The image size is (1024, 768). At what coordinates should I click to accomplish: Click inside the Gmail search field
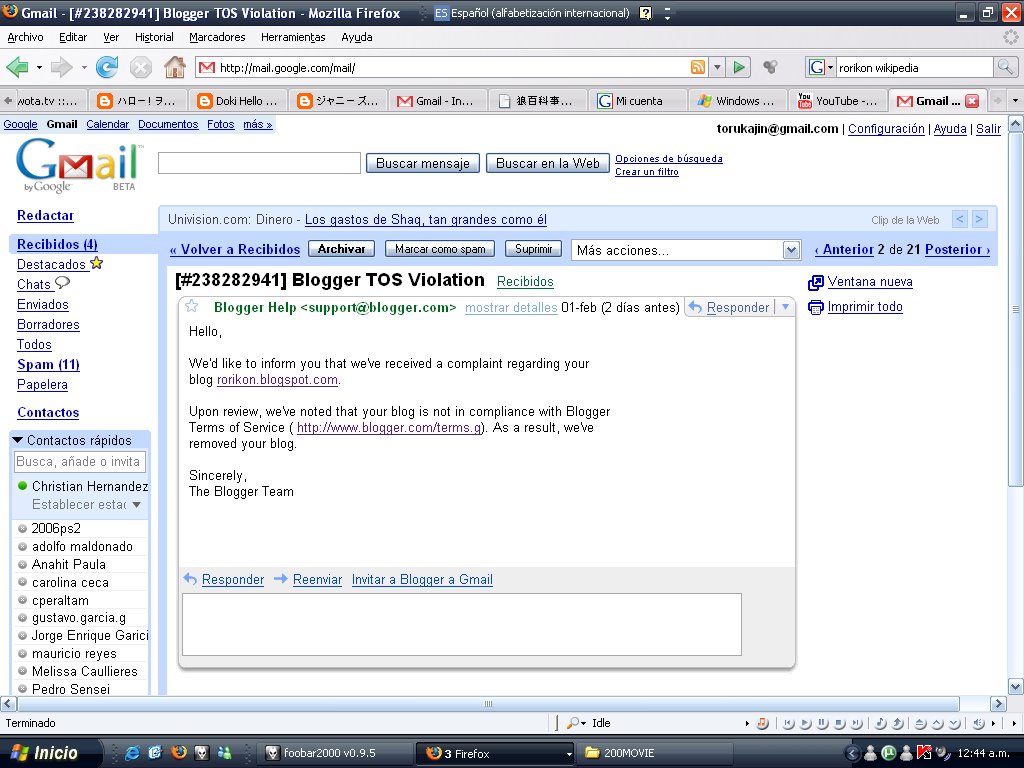click(x=259, y=163)
